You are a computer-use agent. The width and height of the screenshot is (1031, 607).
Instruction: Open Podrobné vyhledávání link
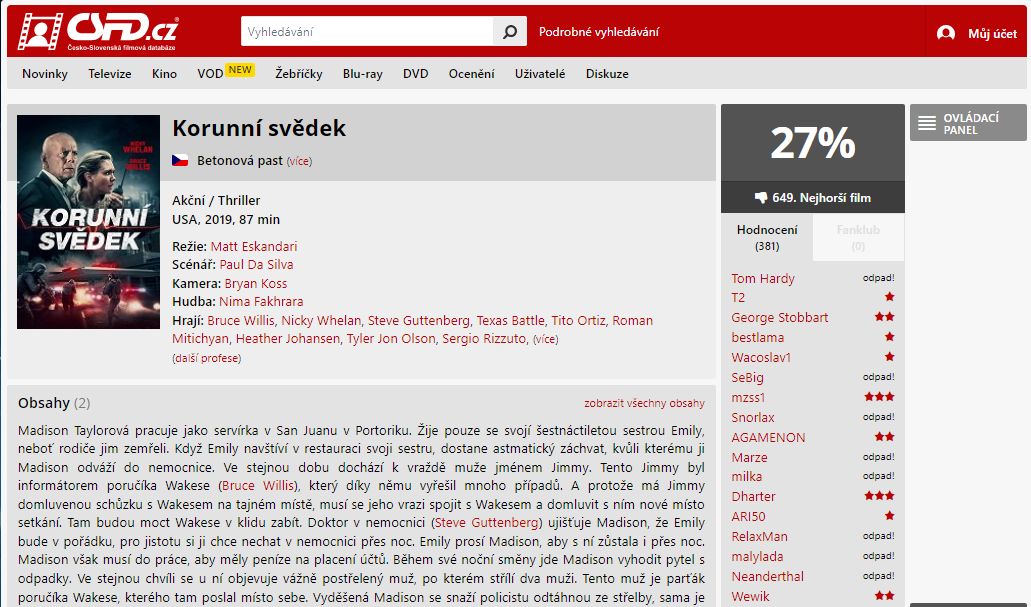coord(598,32)
